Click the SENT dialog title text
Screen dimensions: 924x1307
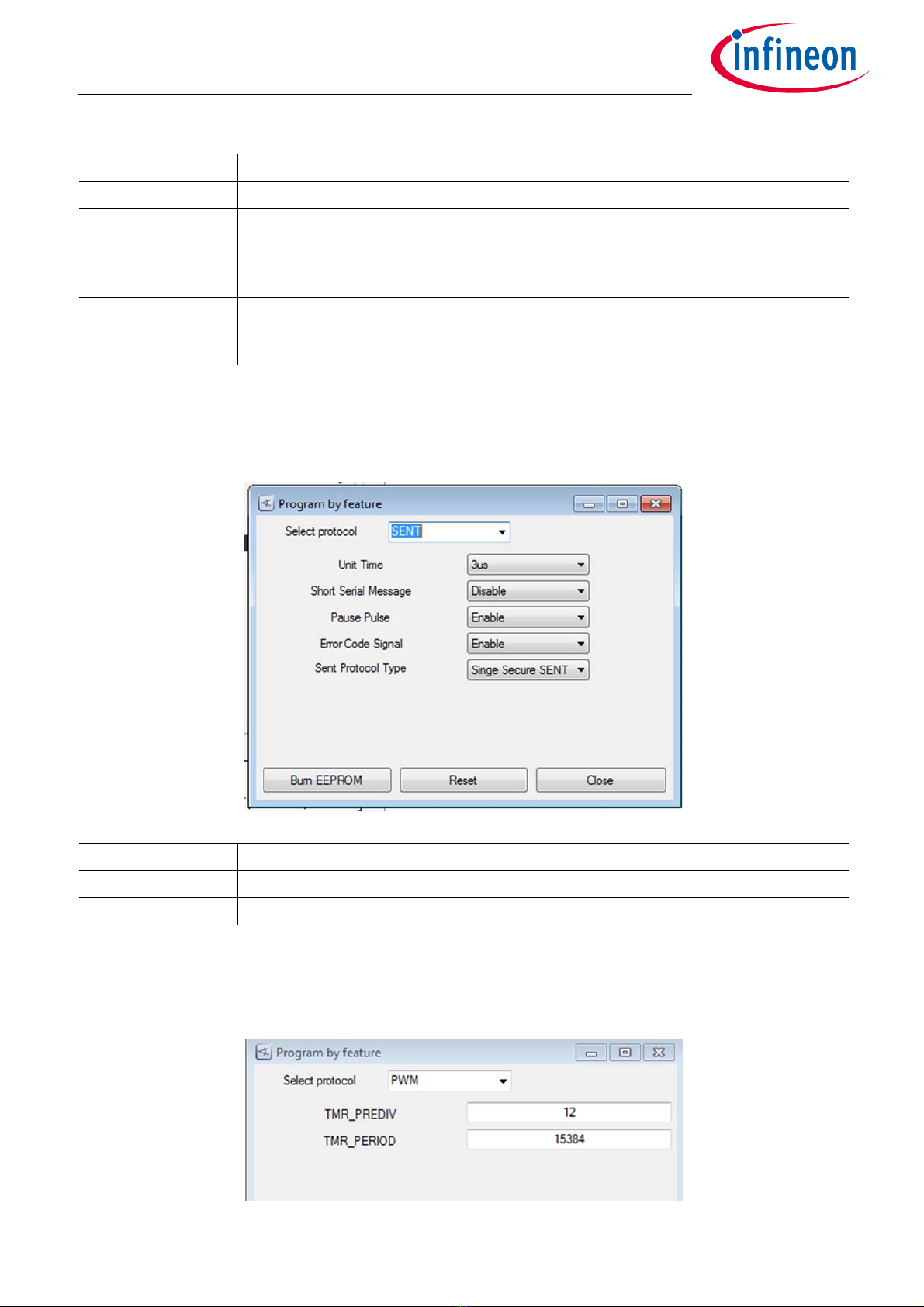click(330, 504)
